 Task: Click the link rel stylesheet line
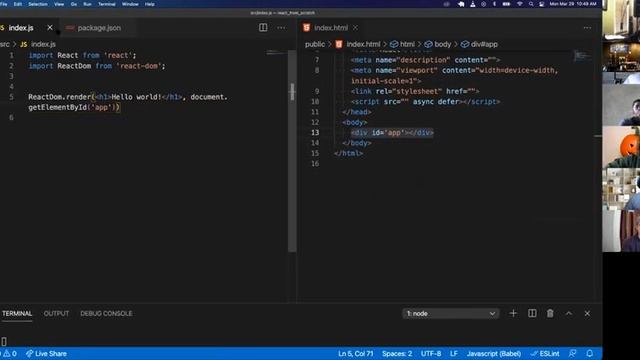click(x=415, y=91)
